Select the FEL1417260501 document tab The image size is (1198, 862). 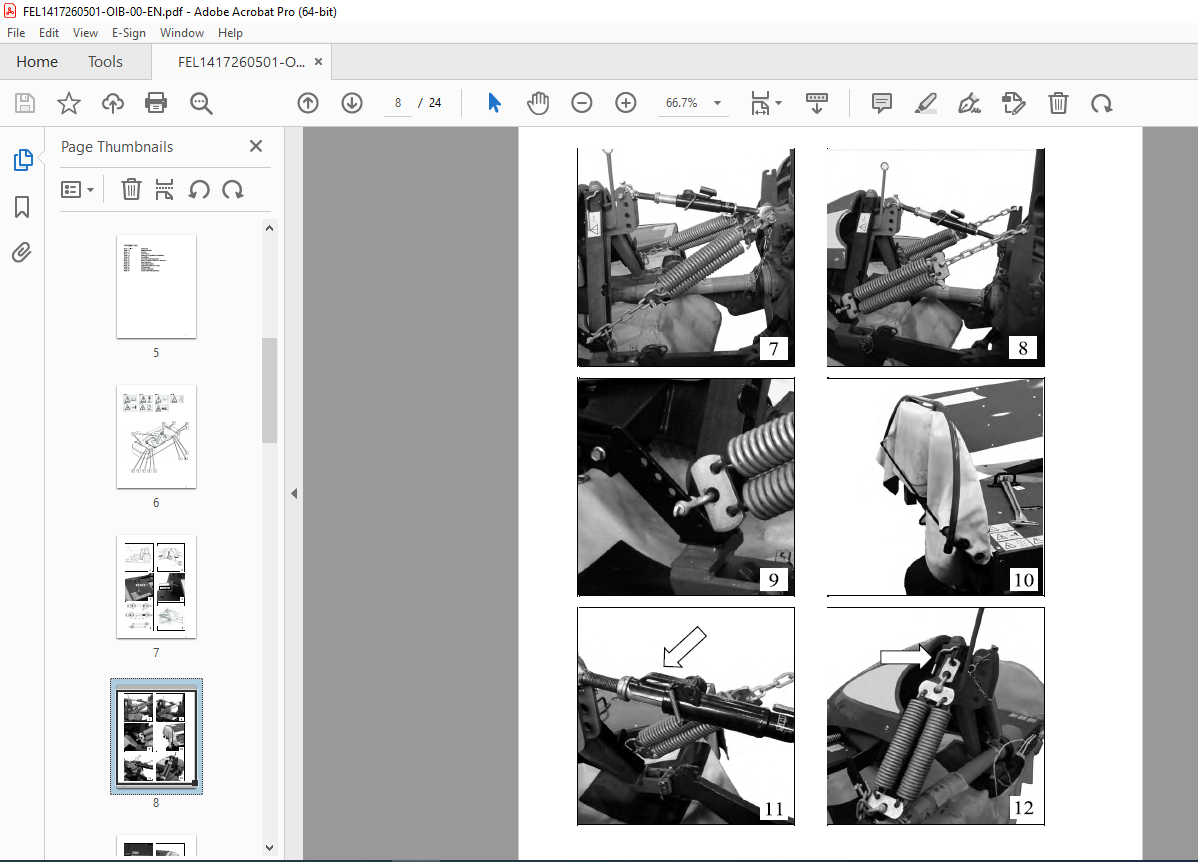coord(241,62)
